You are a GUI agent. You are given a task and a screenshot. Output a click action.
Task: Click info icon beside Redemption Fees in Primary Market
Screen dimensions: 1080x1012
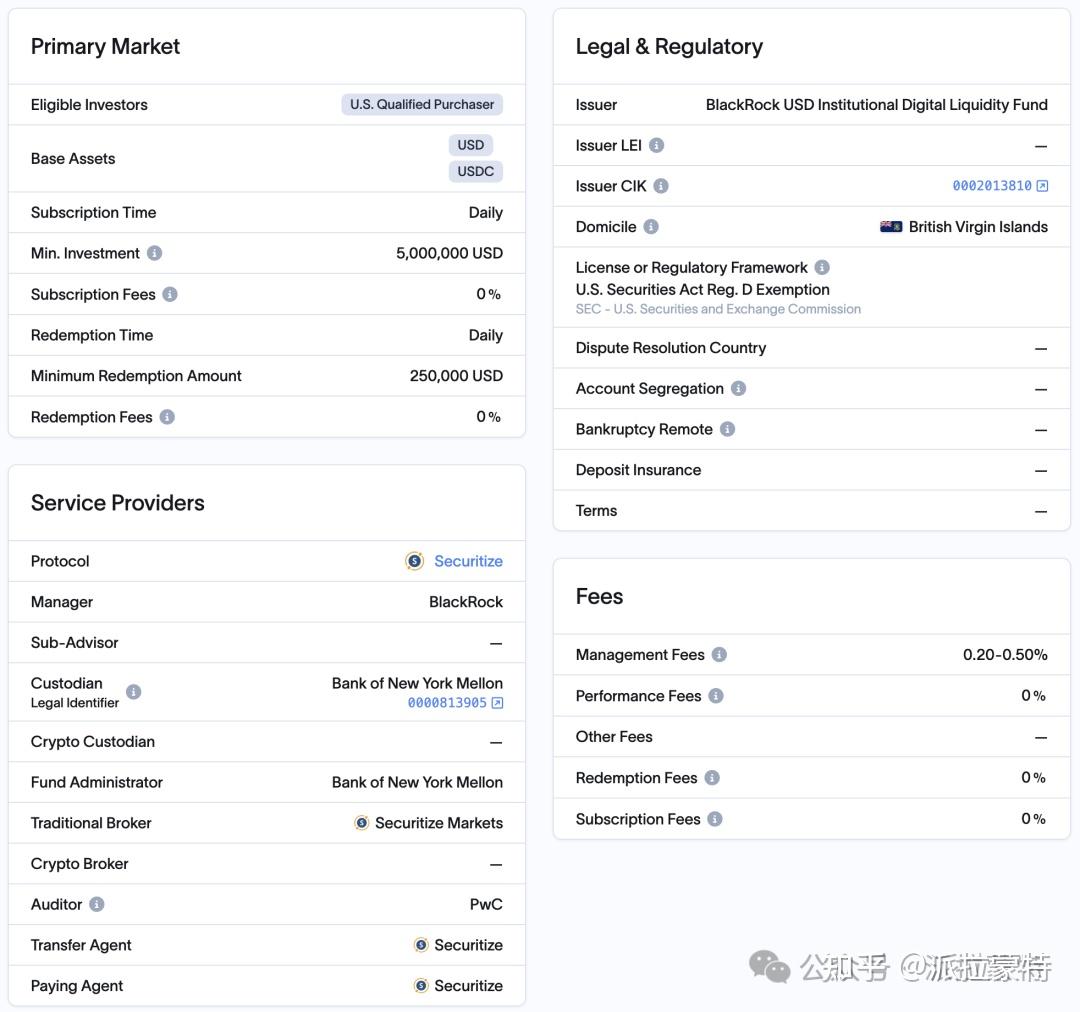coord(167,417)
